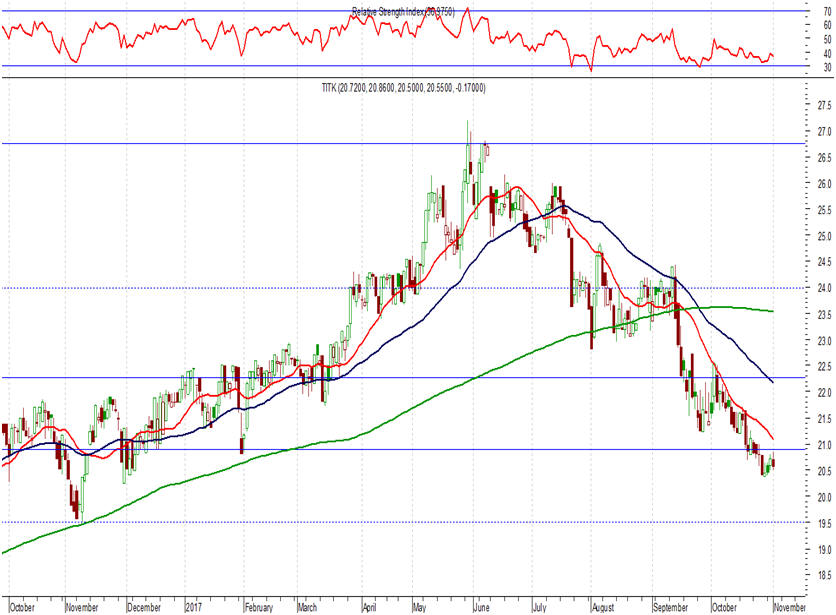Image resolution: width=836 pixels, height=615 pixels.
Task: Select the June month label
Action: pyautogui.click(x=481, y=608)
